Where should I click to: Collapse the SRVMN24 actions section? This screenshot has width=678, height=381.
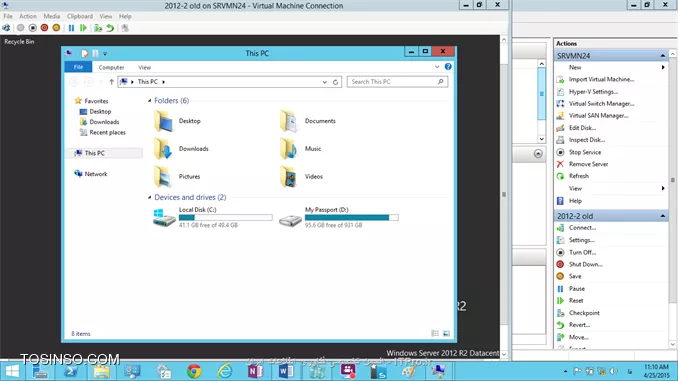tap(662, 56)
